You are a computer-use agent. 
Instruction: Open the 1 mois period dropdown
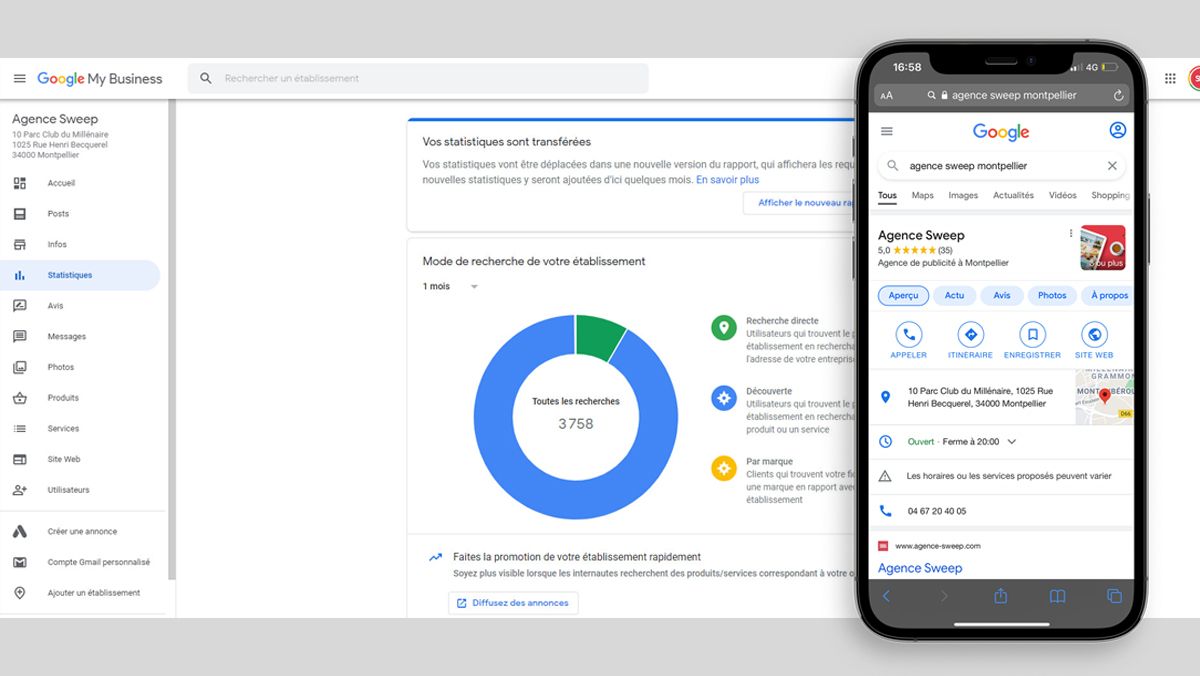pyautogui.click(x=451, y=287)
